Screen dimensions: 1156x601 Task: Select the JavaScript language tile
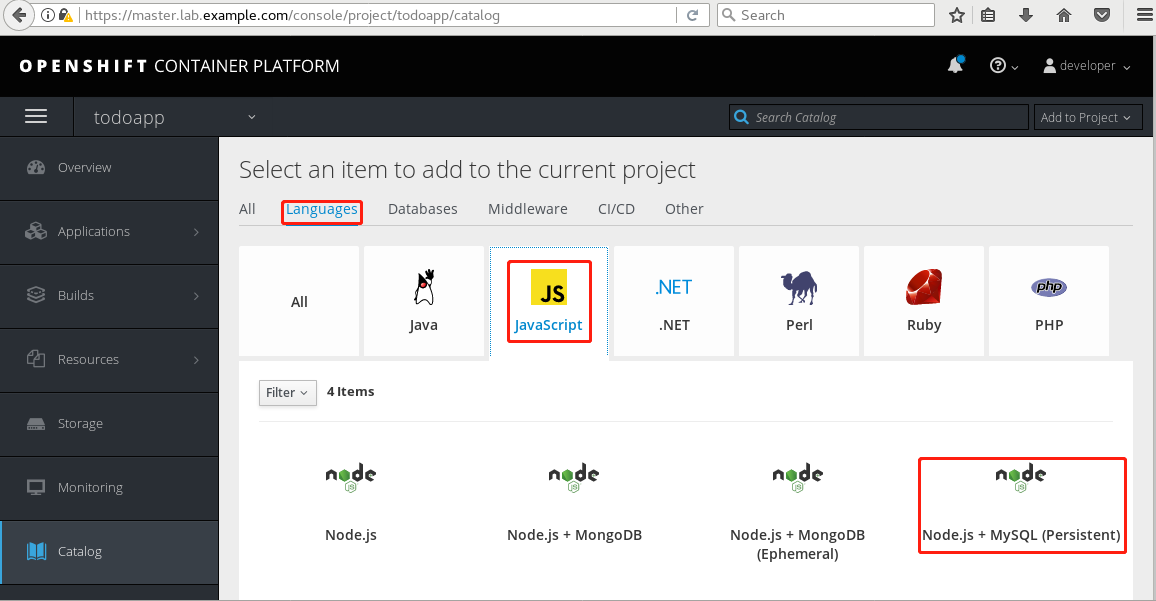click(549, 302)
